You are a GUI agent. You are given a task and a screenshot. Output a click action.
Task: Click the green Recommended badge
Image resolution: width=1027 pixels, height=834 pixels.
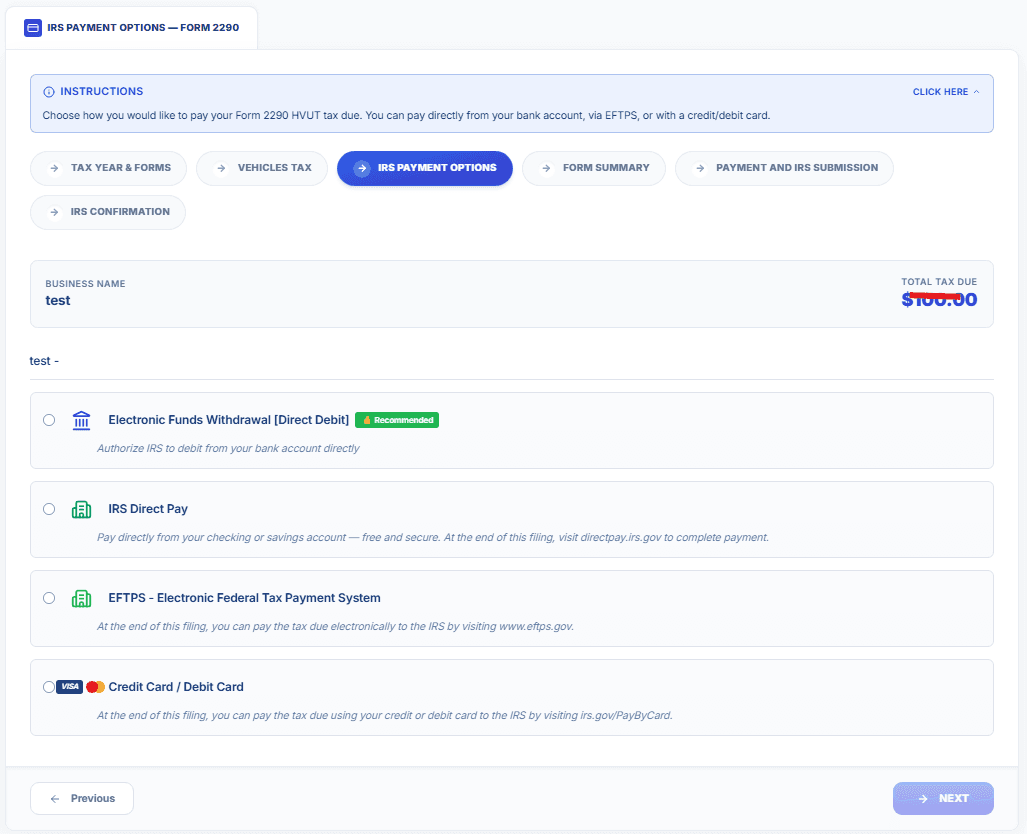point(397,420)
